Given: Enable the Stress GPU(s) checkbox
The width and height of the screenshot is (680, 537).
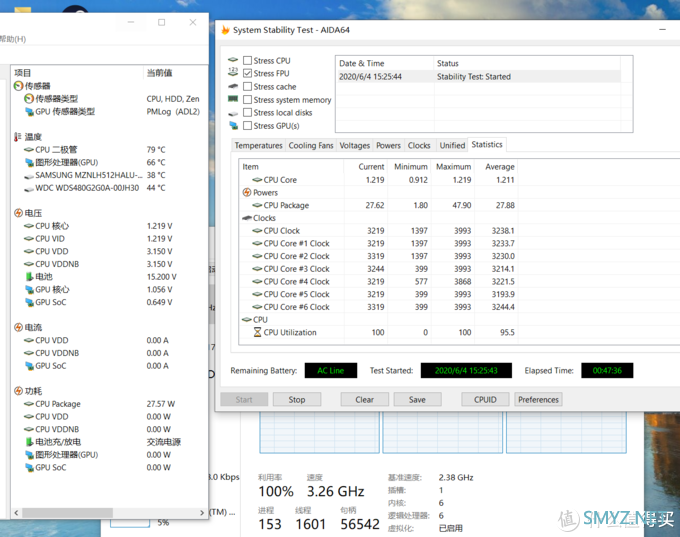Looking at the screenshot, I should click(248, 125).
